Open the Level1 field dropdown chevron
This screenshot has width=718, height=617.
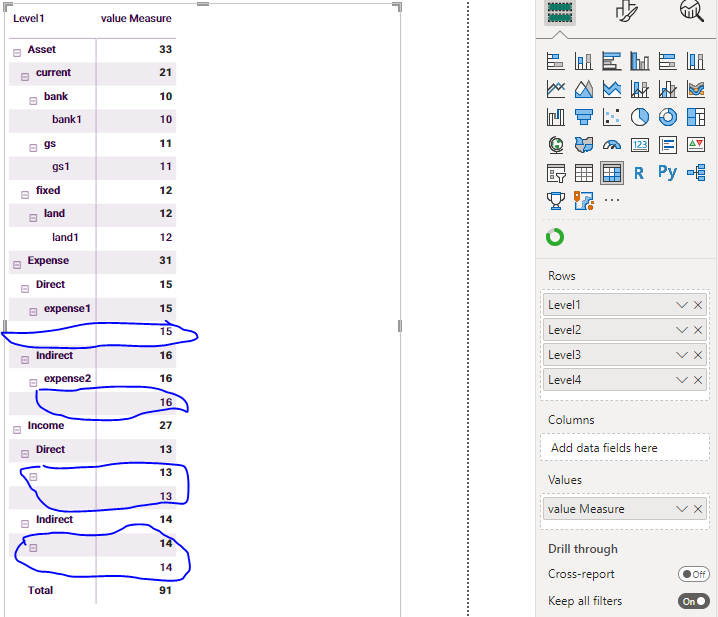click(x=682, y=305)
